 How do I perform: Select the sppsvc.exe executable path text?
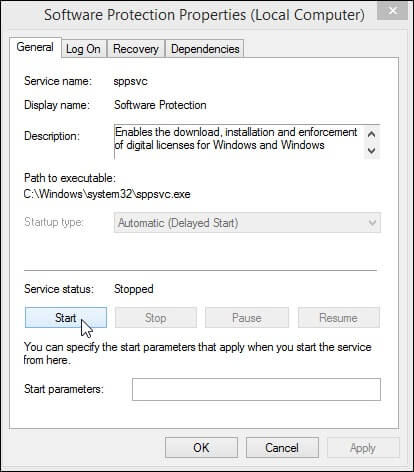[x=107, y=194]
